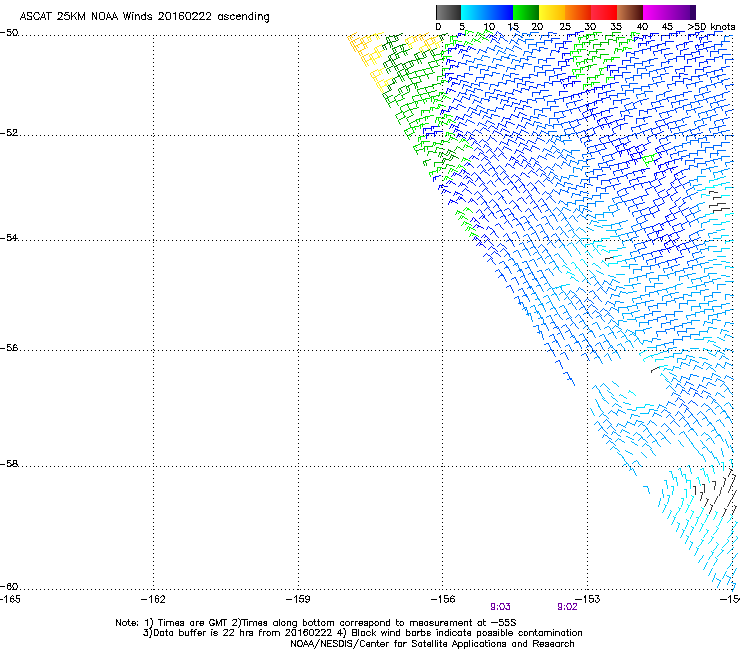
Task: Click the note line starting '3)Data buffer is 22 hrs'
Action: 362,633
